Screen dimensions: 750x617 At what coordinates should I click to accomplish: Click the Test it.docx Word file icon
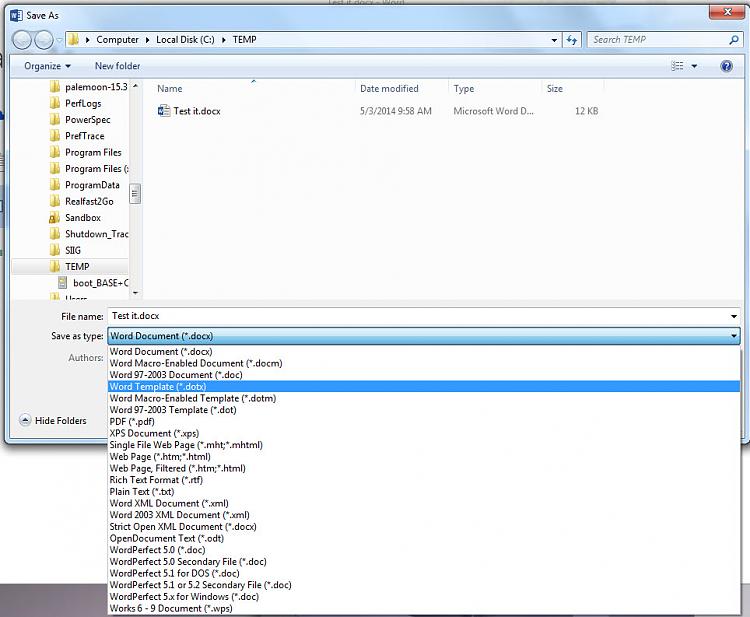pos(164,111)
